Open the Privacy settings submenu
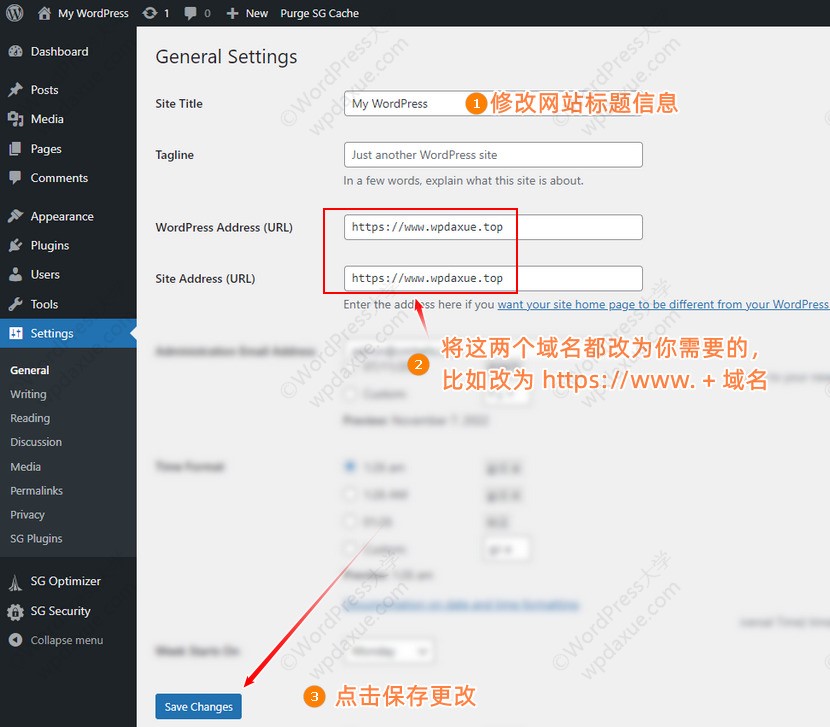The image size is (830, 727). click(28, 514)
